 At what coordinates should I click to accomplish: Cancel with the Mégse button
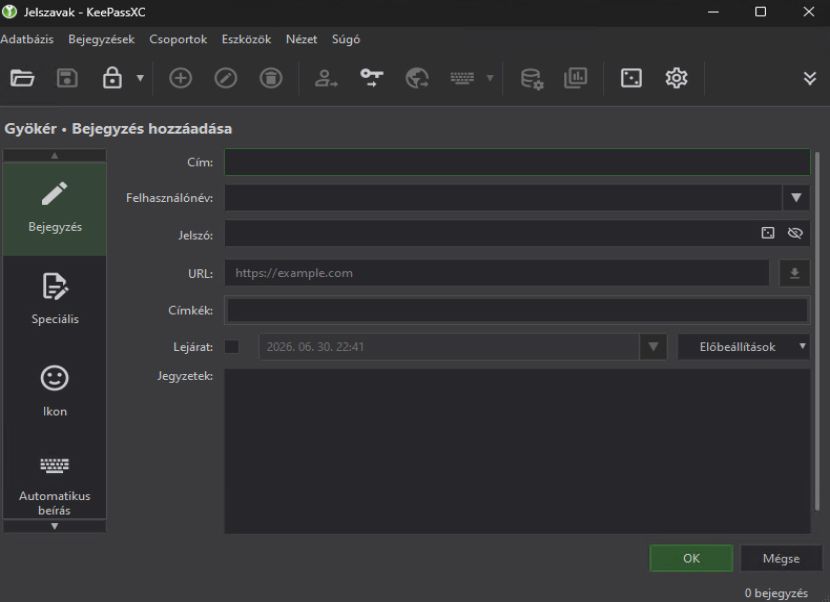pos(781,558)
